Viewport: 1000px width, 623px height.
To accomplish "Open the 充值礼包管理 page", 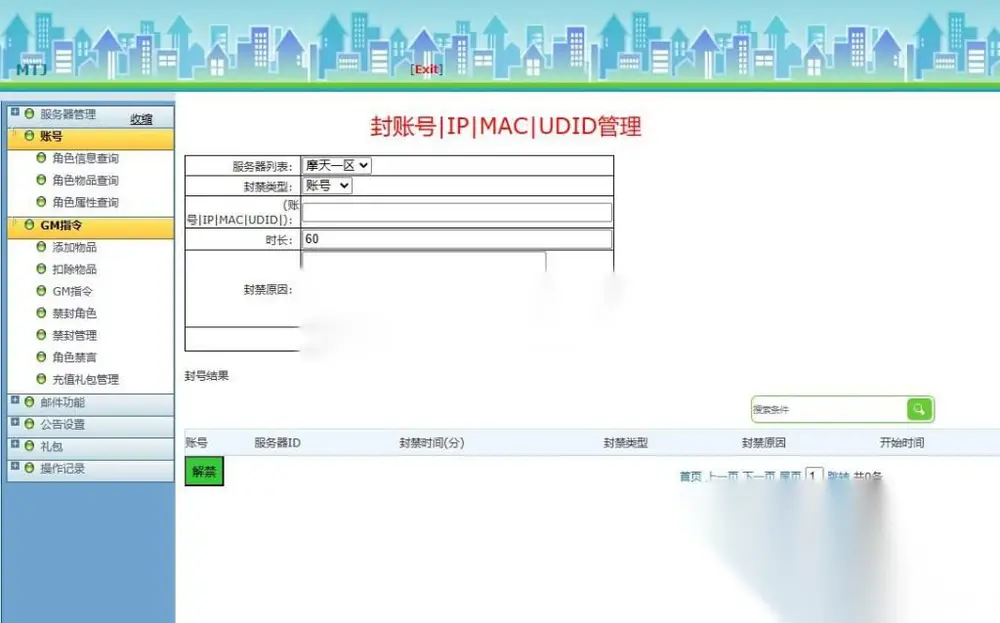I will coord(85,379).
